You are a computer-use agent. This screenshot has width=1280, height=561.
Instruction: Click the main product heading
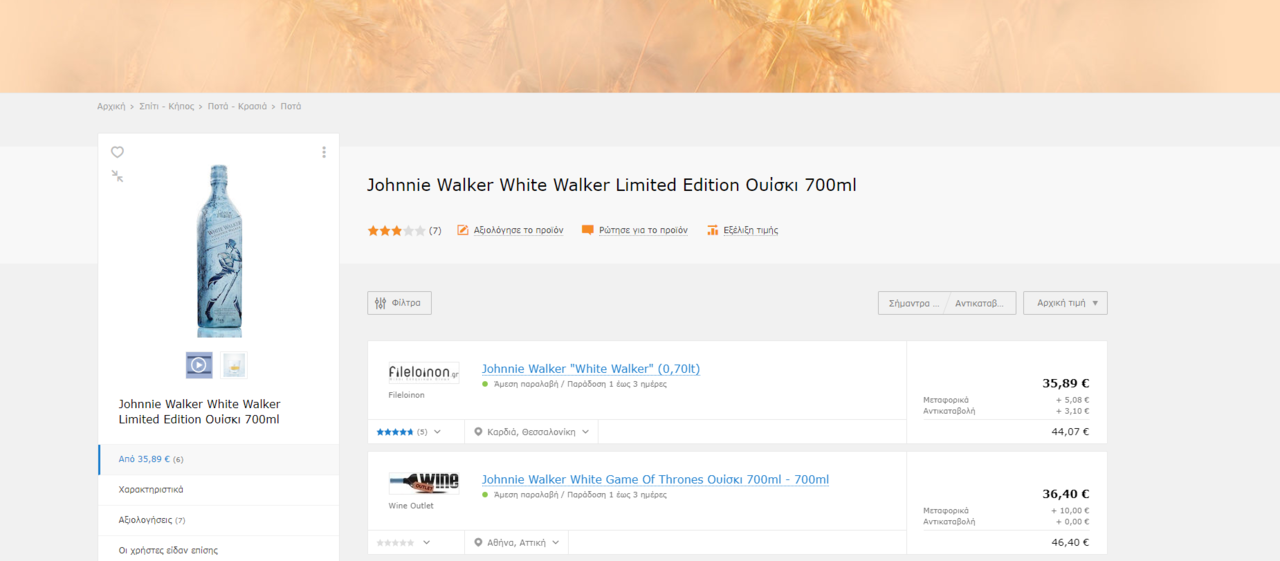click(x=612, y=185)
